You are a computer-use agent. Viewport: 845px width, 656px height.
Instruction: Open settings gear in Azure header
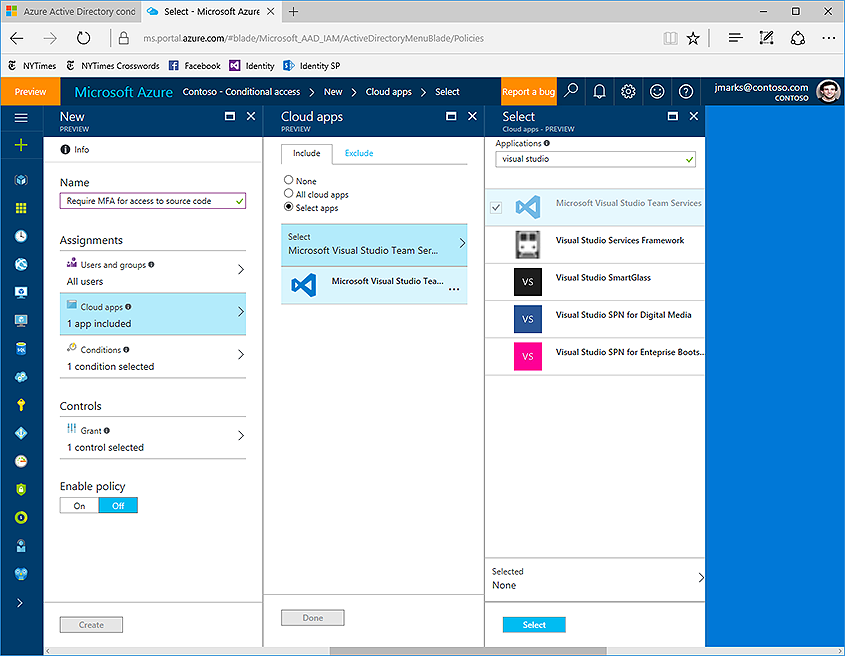point(628,92)
